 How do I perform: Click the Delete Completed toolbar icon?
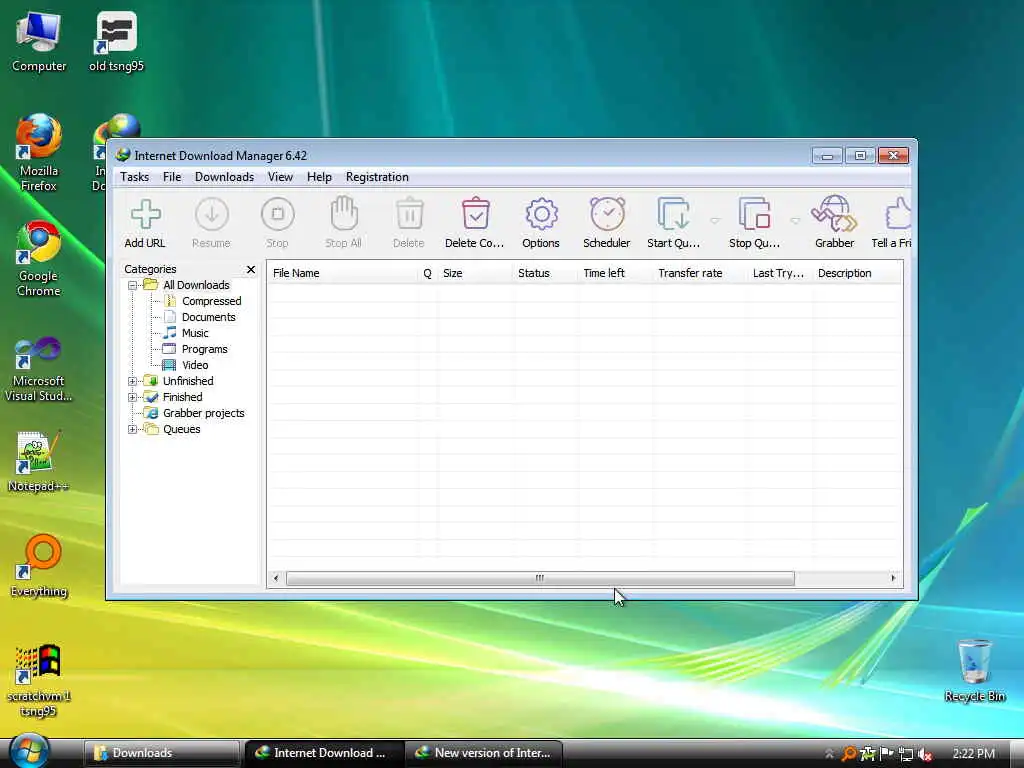tap(475, 214)
